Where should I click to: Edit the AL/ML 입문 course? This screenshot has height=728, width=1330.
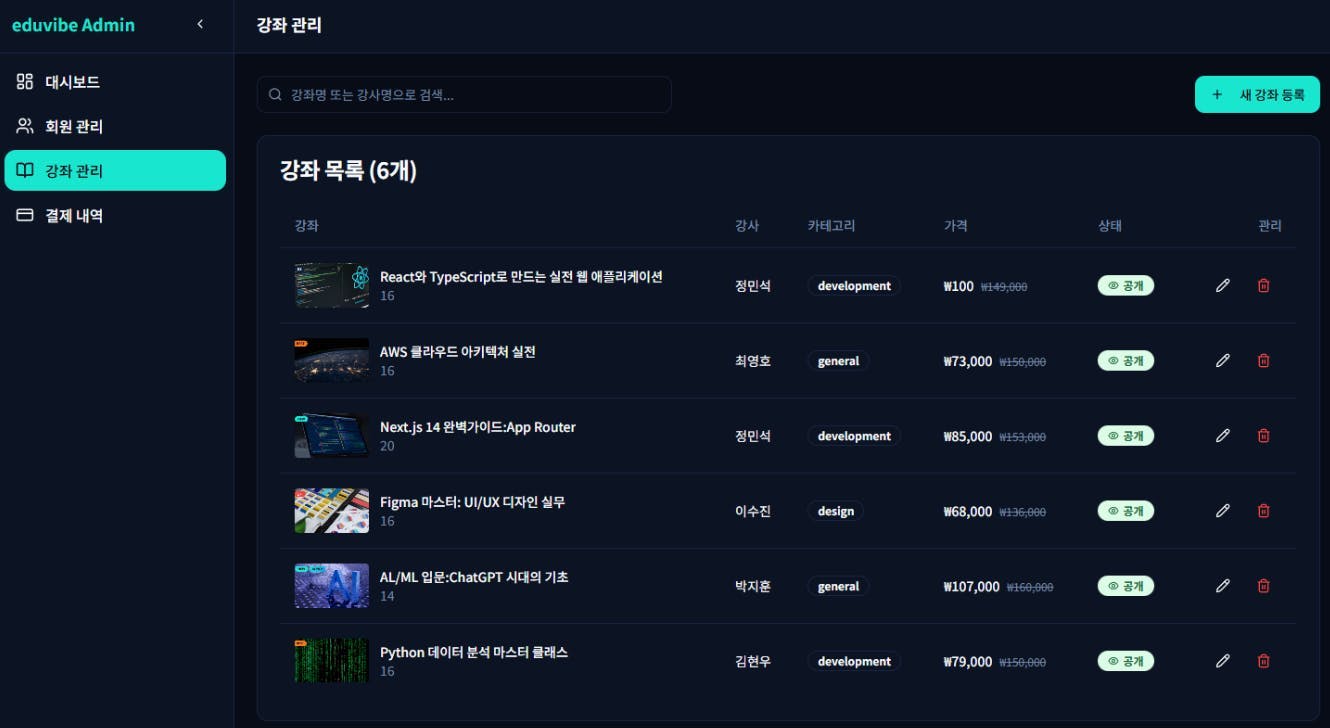tap(1222, 586)
